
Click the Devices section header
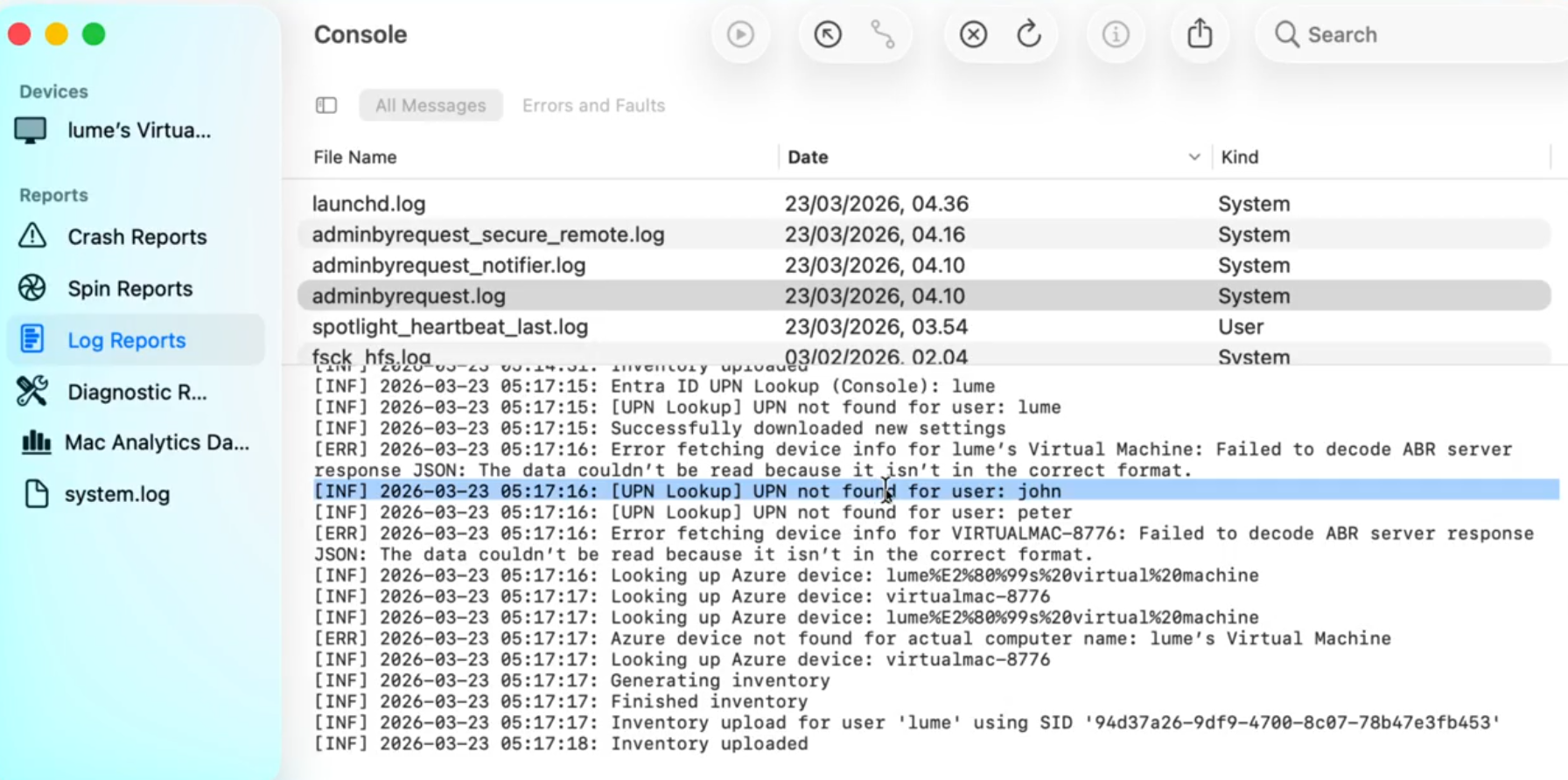click(53, 92)
